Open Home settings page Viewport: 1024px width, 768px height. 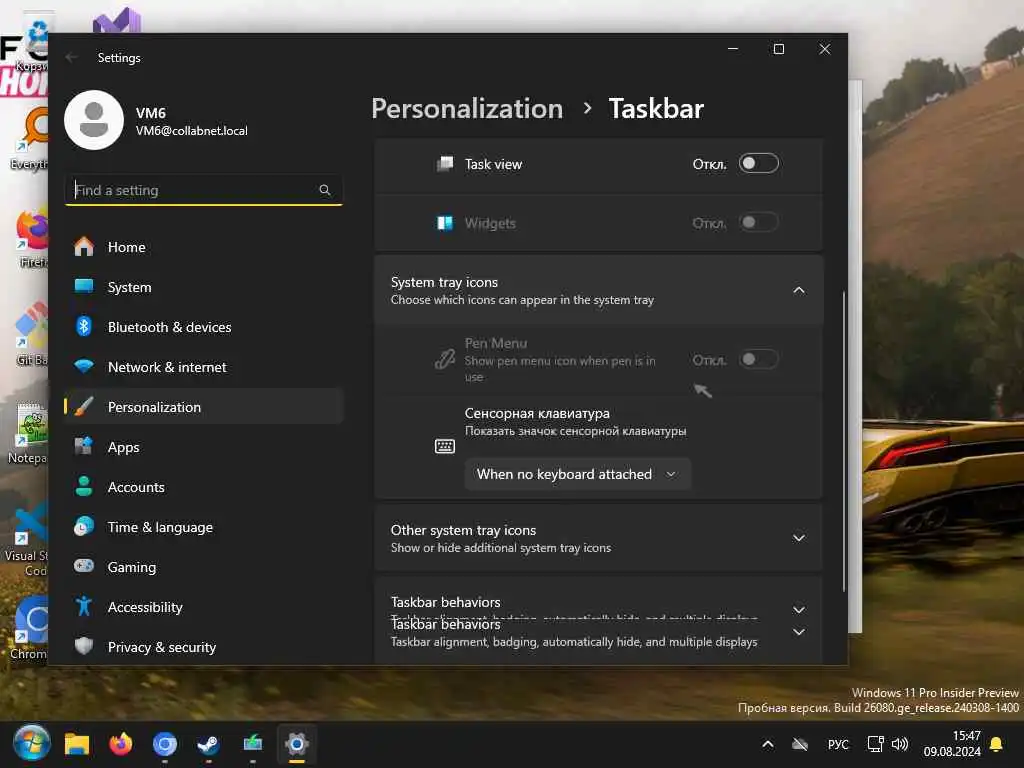[x=203, y=247]
